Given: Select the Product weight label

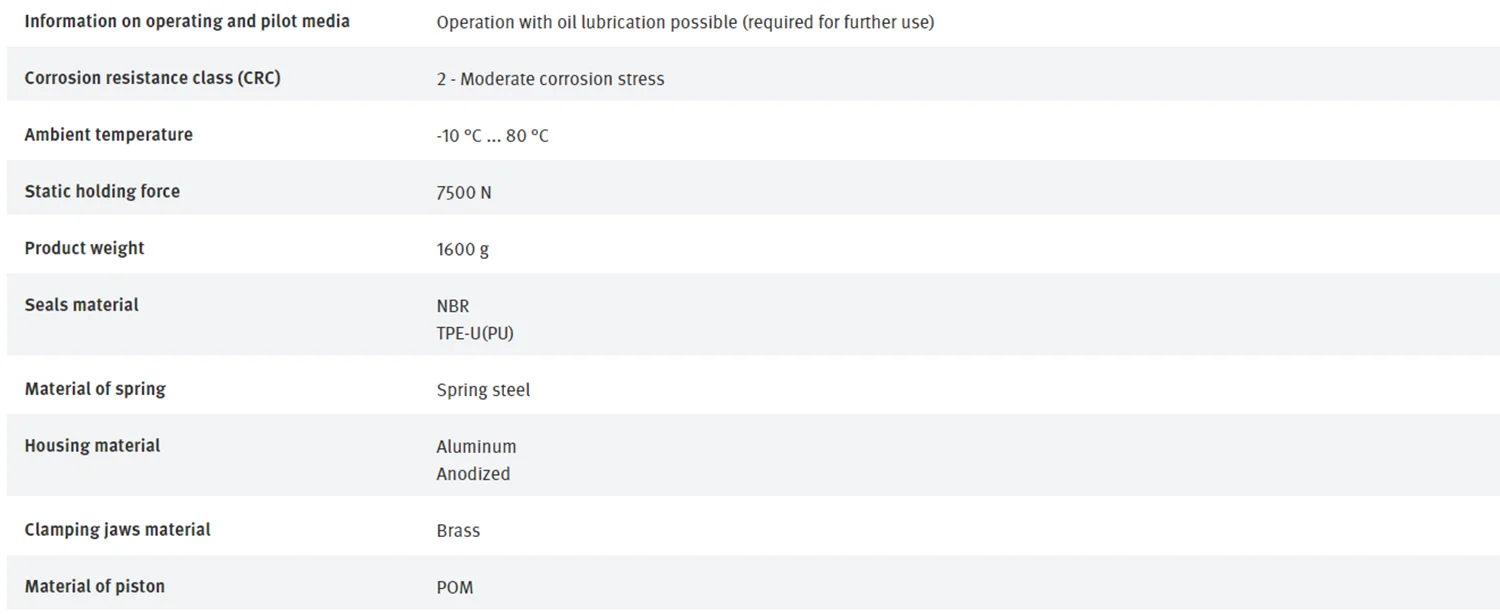Looking at the screenshot, I should coord(84,248).
